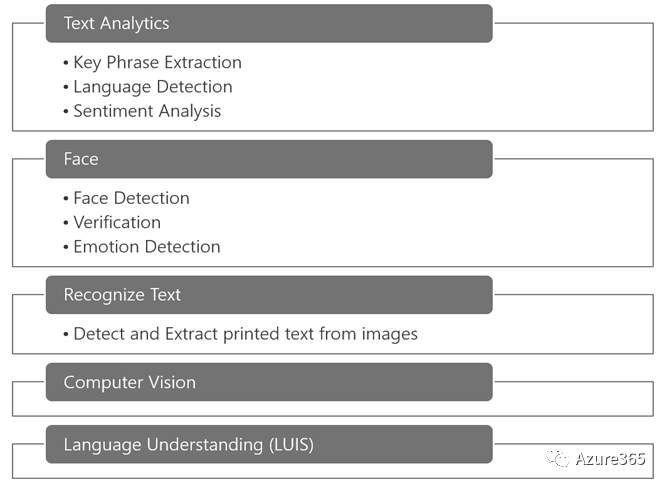667x486 pixels.
Task: Click the bullet dot before Sentiment Analysis
Action: tap(66, 112)
